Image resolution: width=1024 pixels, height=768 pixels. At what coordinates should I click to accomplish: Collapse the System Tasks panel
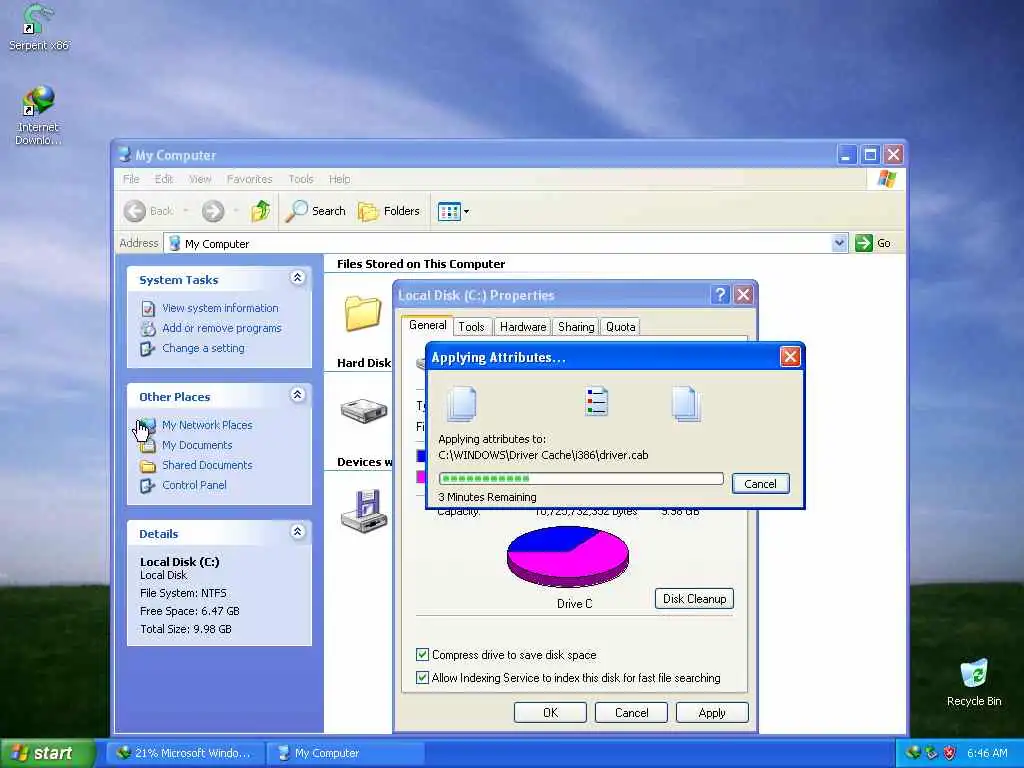click(x=297, y=278)
